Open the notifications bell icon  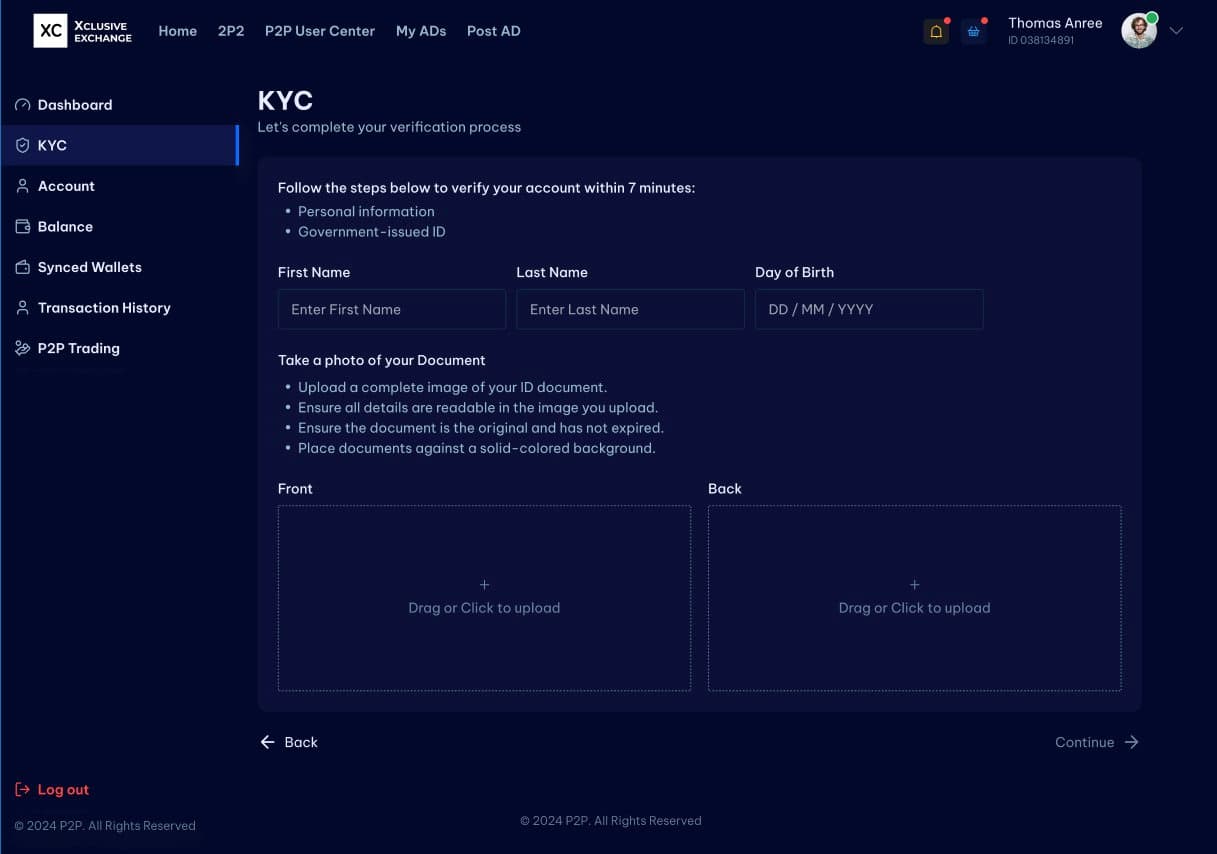coord(935,31)
